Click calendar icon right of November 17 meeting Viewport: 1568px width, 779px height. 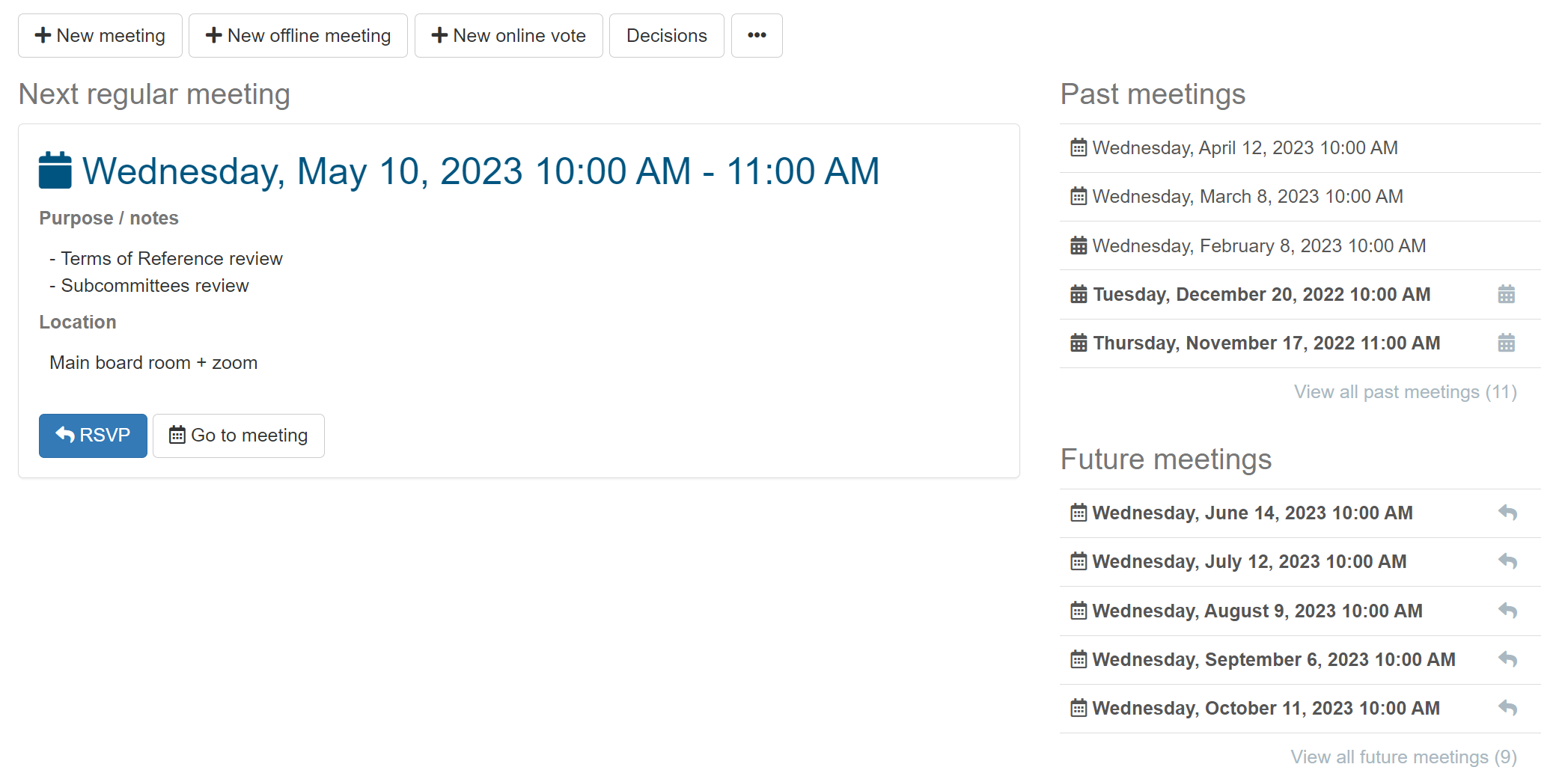1506,343
